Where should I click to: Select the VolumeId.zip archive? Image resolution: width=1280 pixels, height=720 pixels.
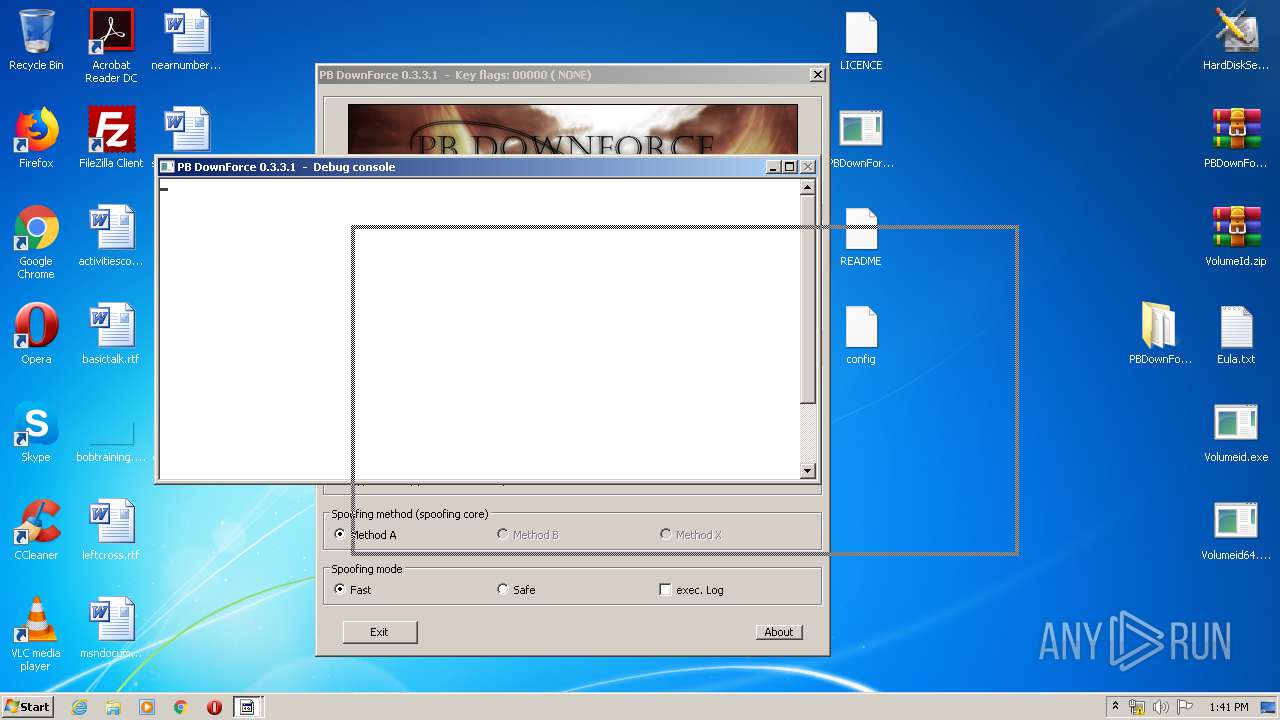tap(1236, 236)
